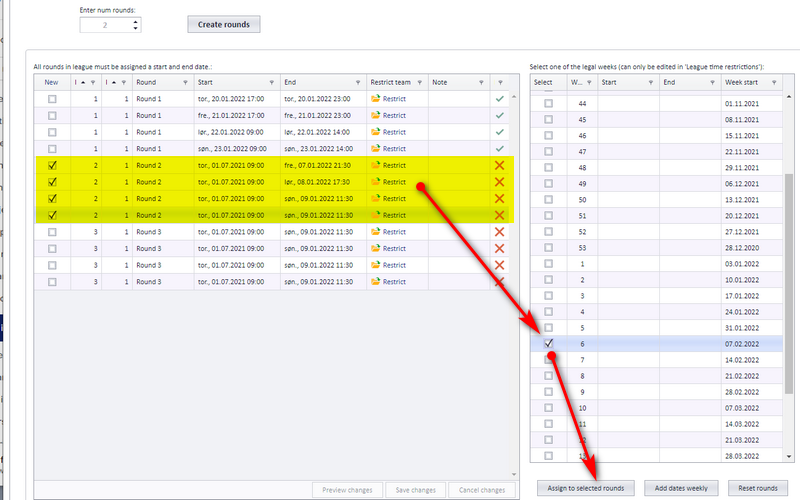800x500 pixels.
Task: Open filter for weeks table Start column
Action: tap(651, 83)
